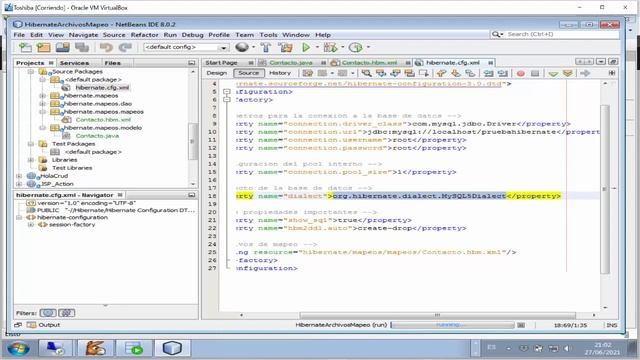Screen dimensions: 640x360
Task: Open the Tools menu
Action: click(268, 35)
